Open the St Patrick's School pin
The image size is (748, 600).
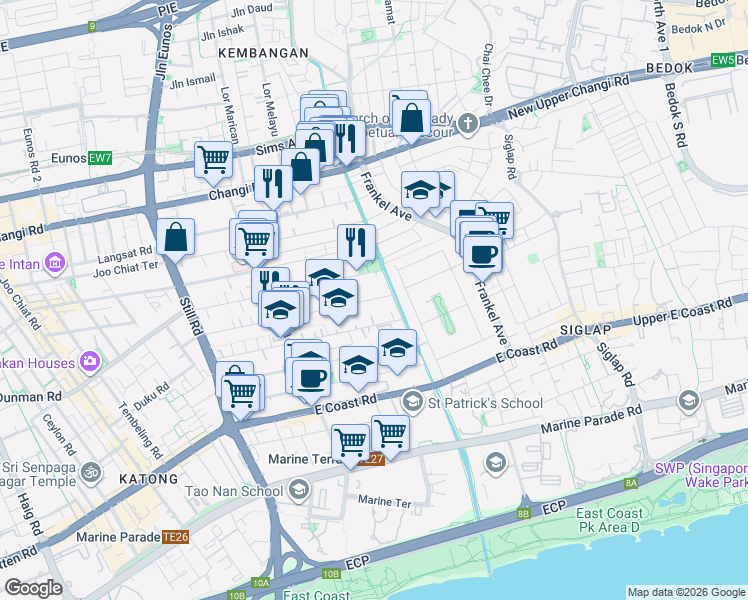pos(413,402)
